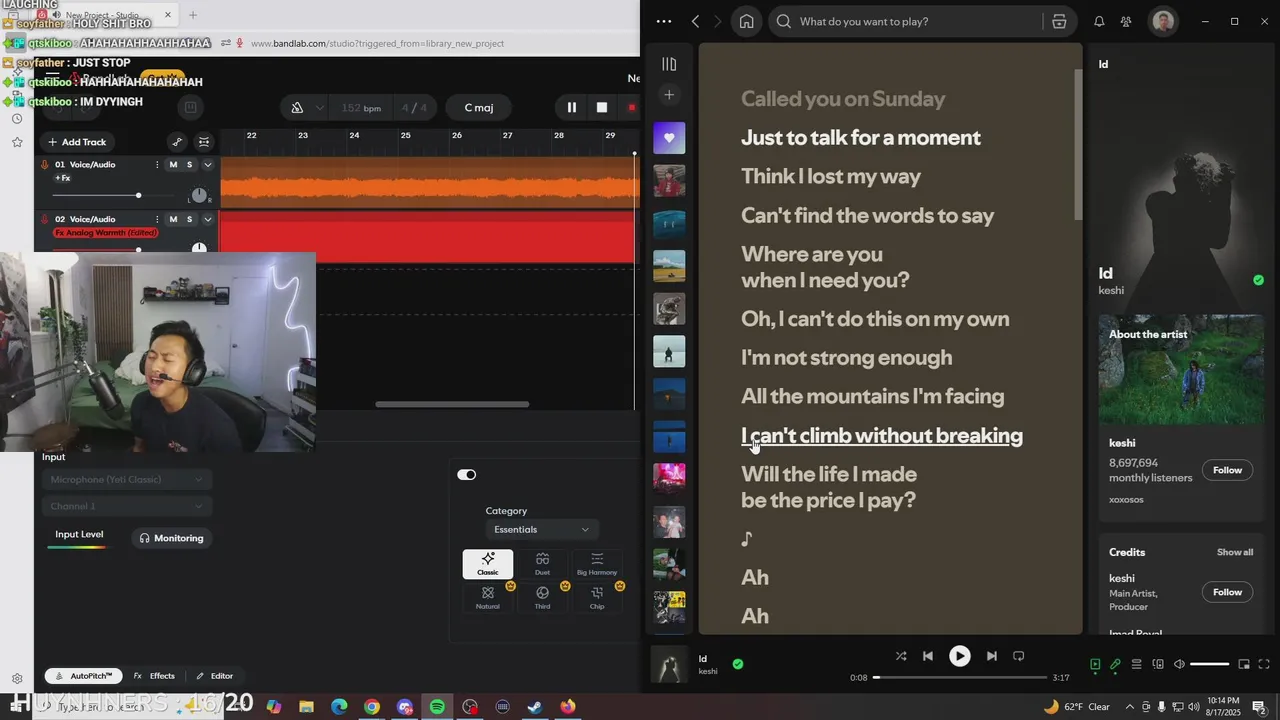The image size is (1280, 720).
Task: Jump to lyric "Just to talk for a moment"
Action: 861,138
